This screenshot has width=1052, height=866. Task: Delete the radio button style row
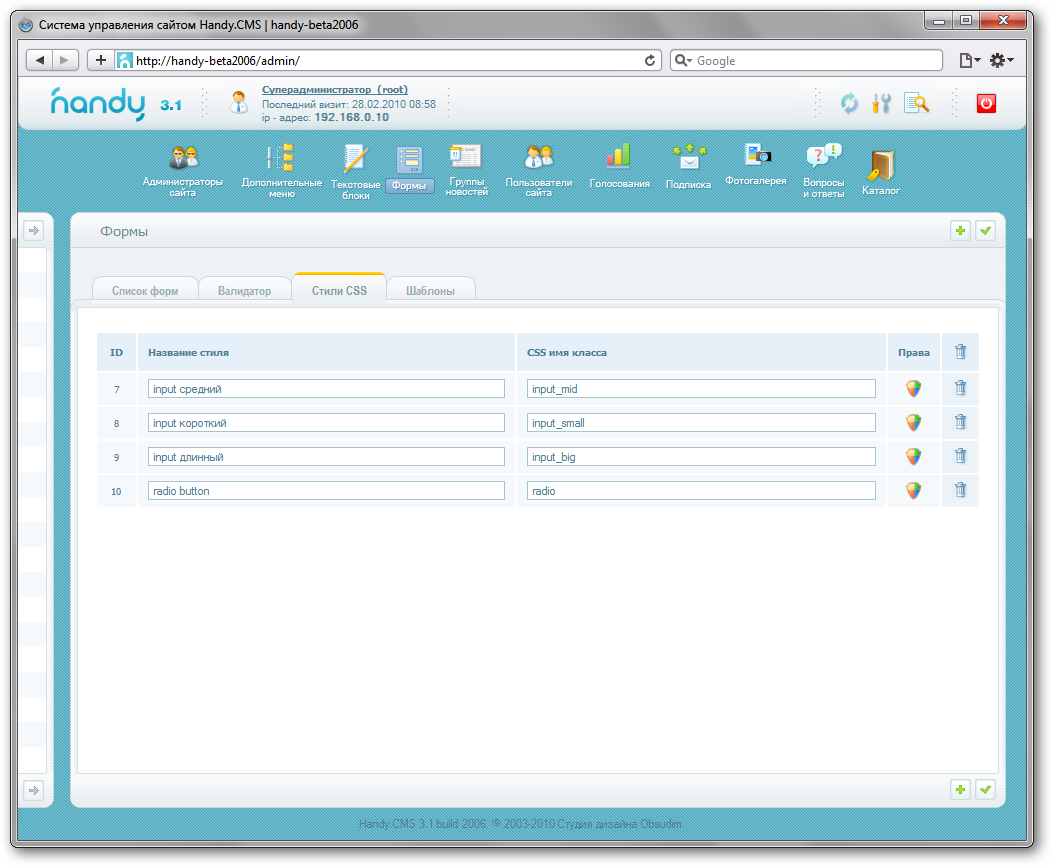coord(960,490)
